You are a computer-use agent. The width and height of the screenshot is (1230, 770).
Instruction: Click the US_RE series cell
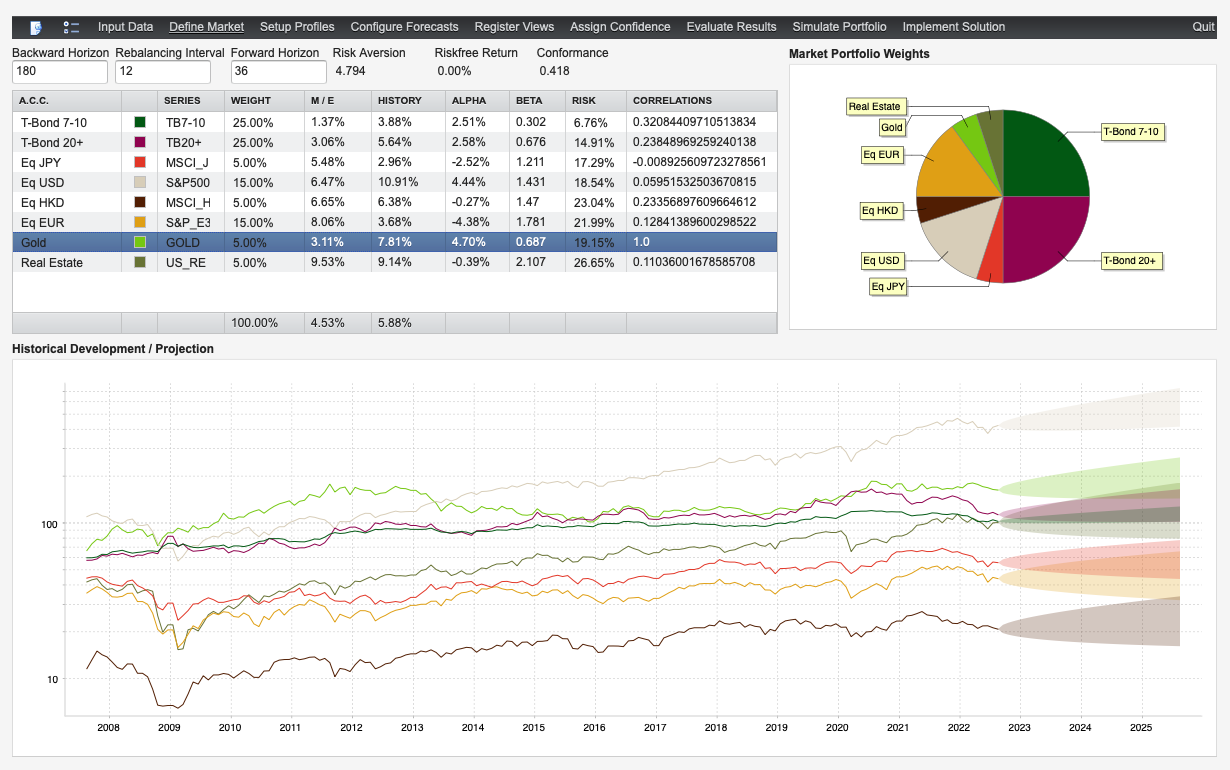(x=190, y=262)
